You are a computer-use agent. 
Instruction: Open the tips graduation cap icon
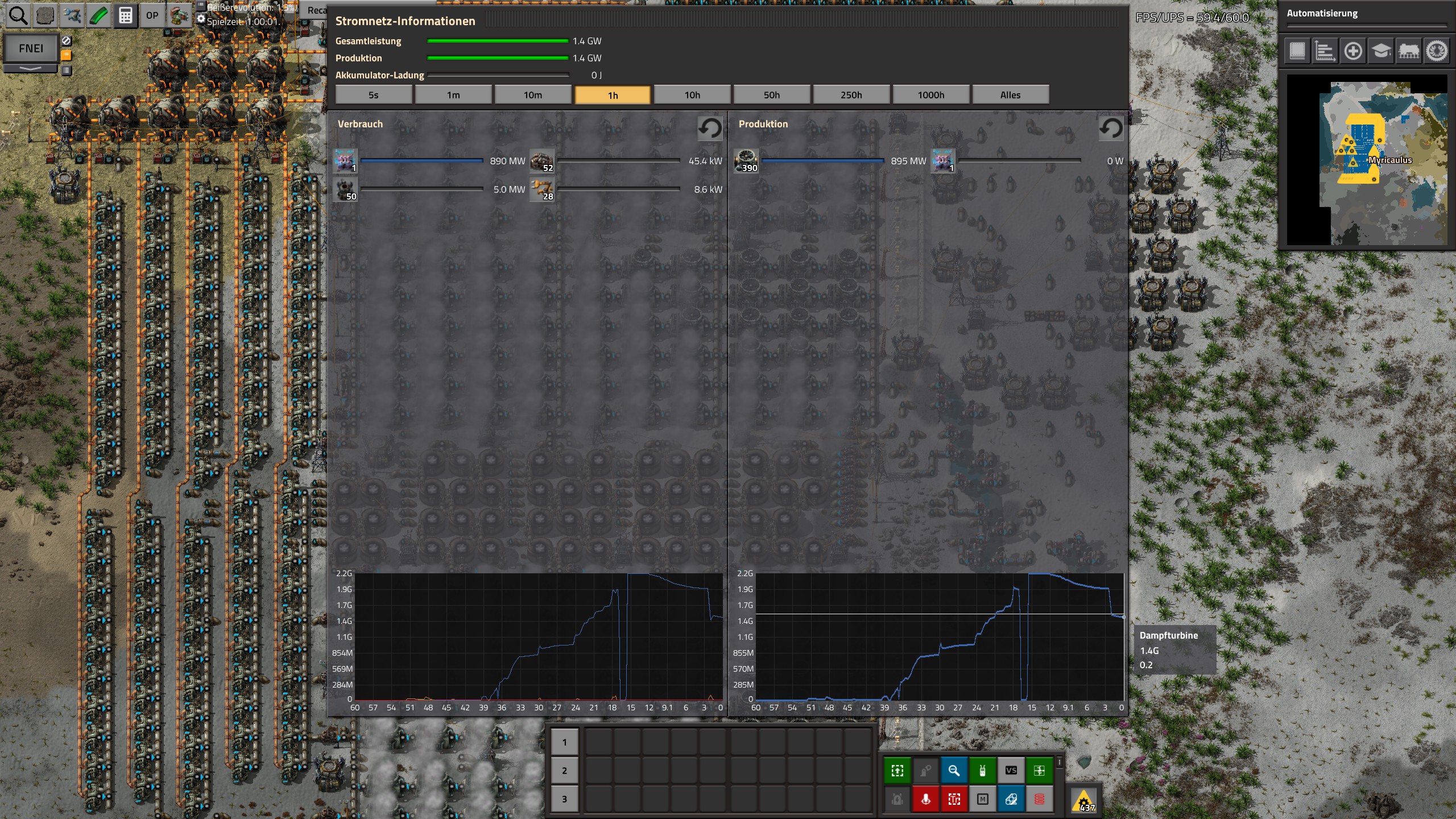1380,51
